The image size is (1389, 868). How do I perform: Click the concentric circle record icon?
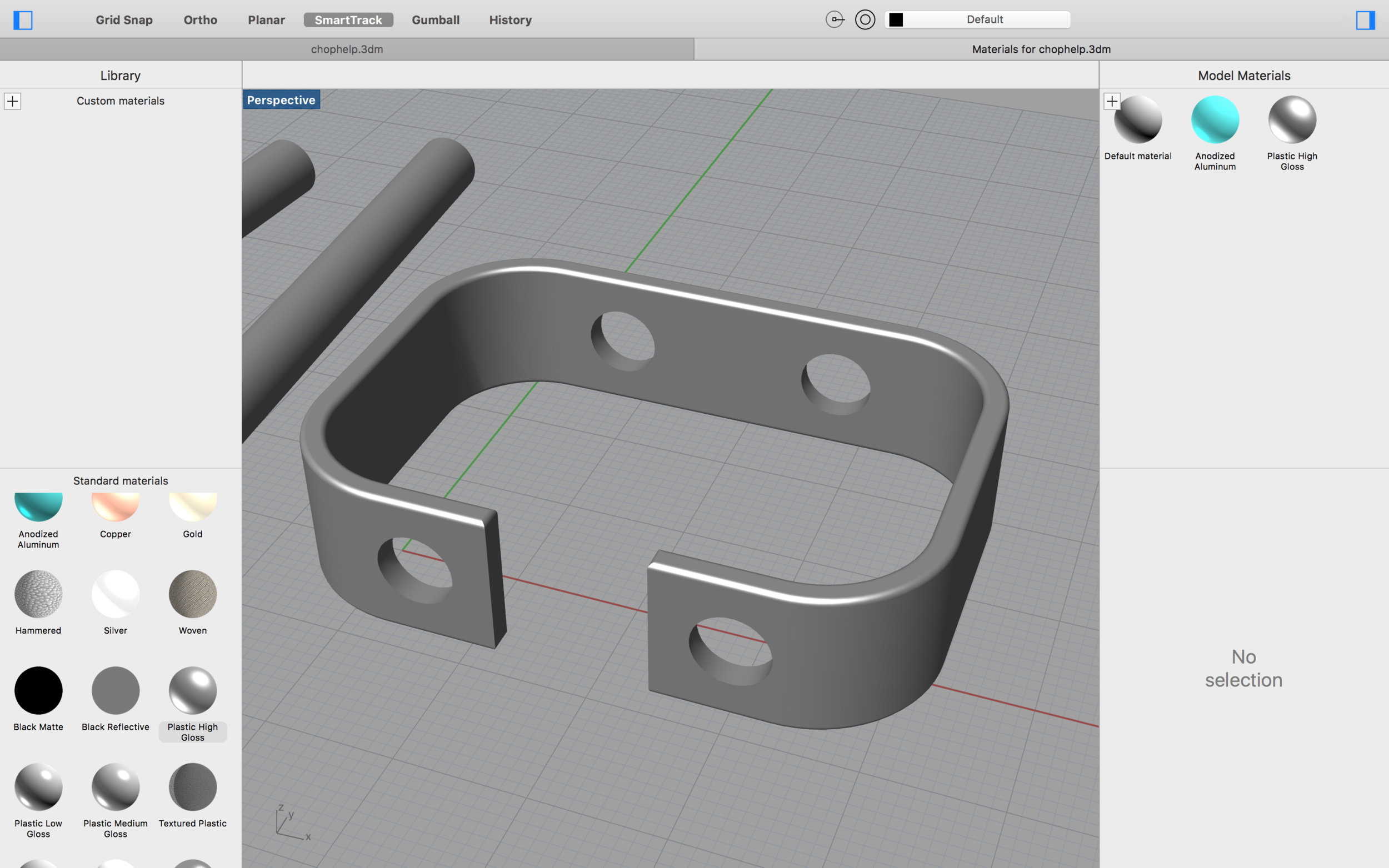(865, 19)
